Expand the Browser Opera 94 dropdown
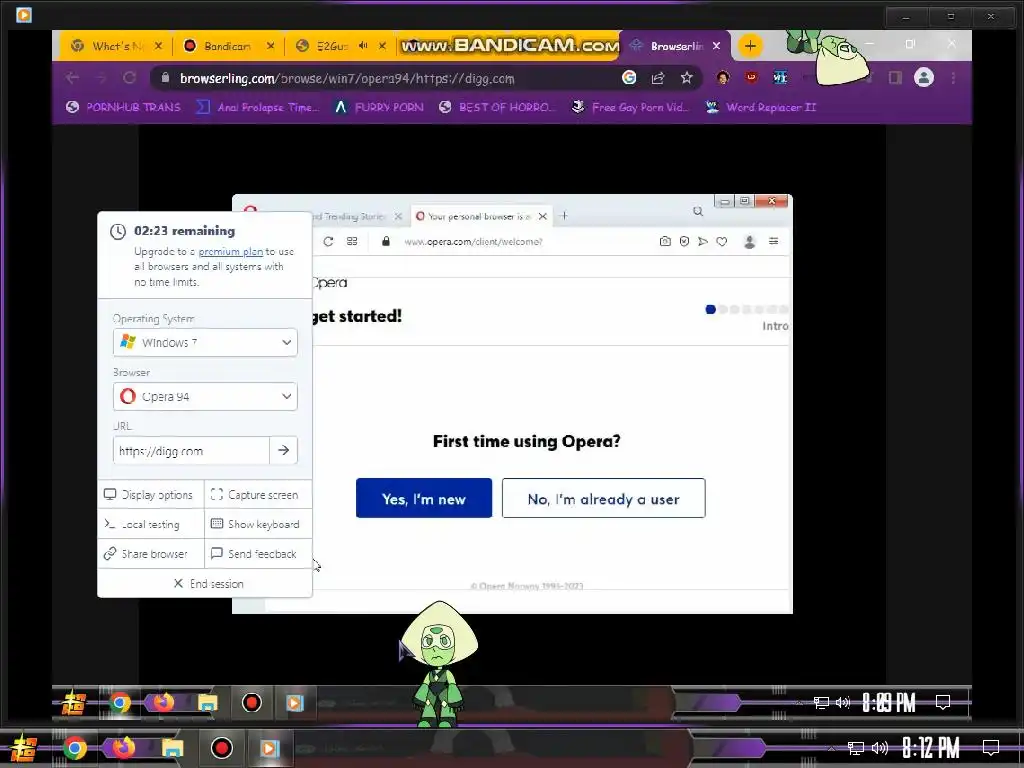This screenshot has height=768, width=1024. point(205,396)
